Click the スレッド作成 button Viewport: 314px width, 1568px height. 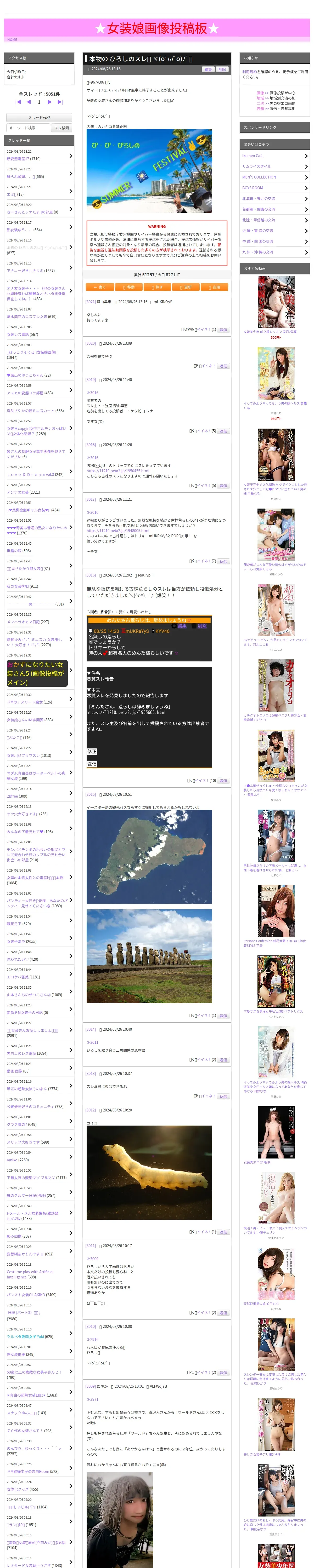[39, 118]
